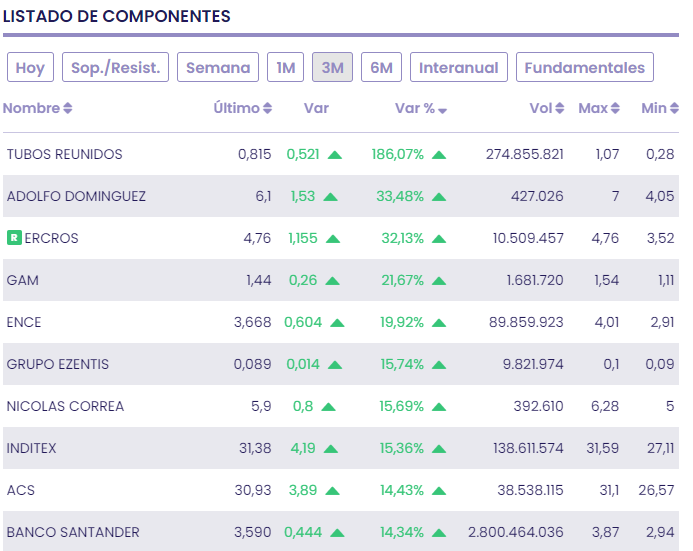Click the up arrow next to 14,43%
693x551 pixels.
point(439,490)
